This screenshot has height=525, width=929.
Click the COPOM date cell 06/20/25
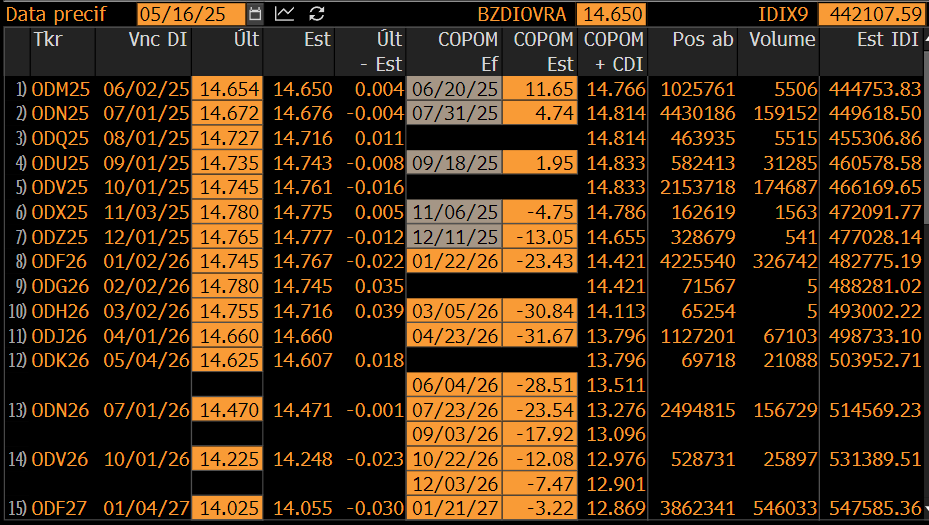454,89
